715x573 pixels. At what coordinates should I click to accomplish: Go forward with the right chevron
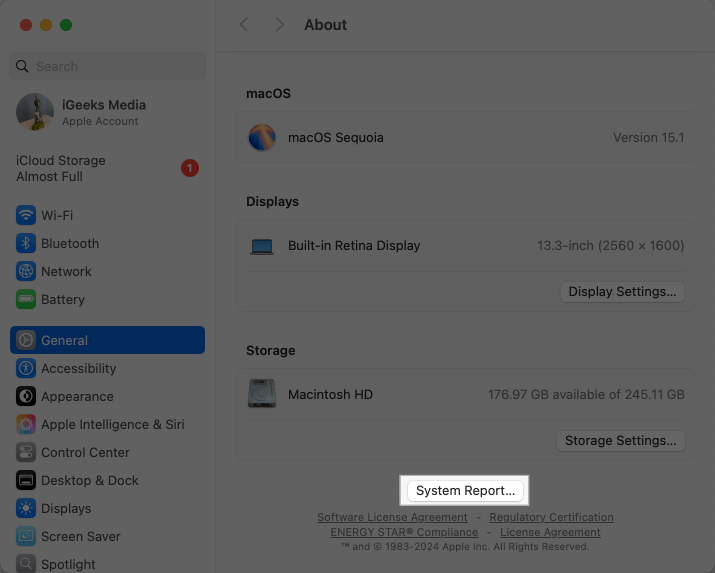point(280,25)
